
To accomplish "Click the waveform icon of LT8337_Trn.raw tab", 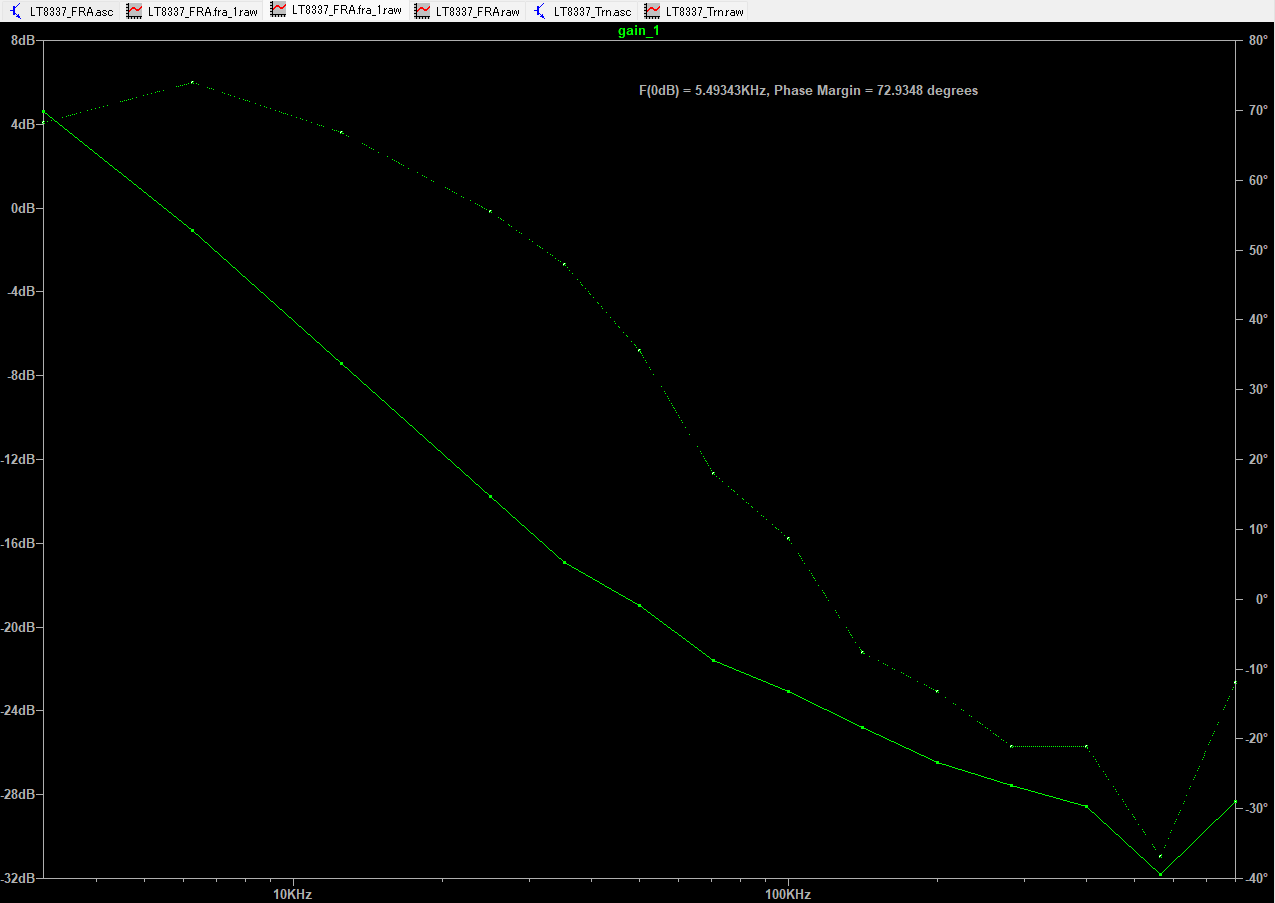I will pos(653,11).
